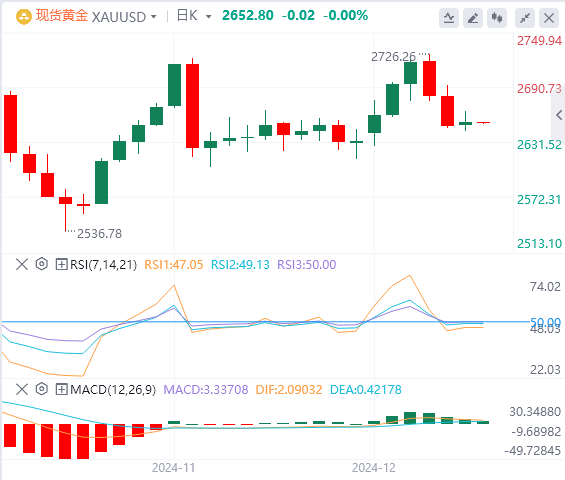Click the 30.34880 MACD axis label
This screenshot has height=480, width=565.
[x=535, y=412]
